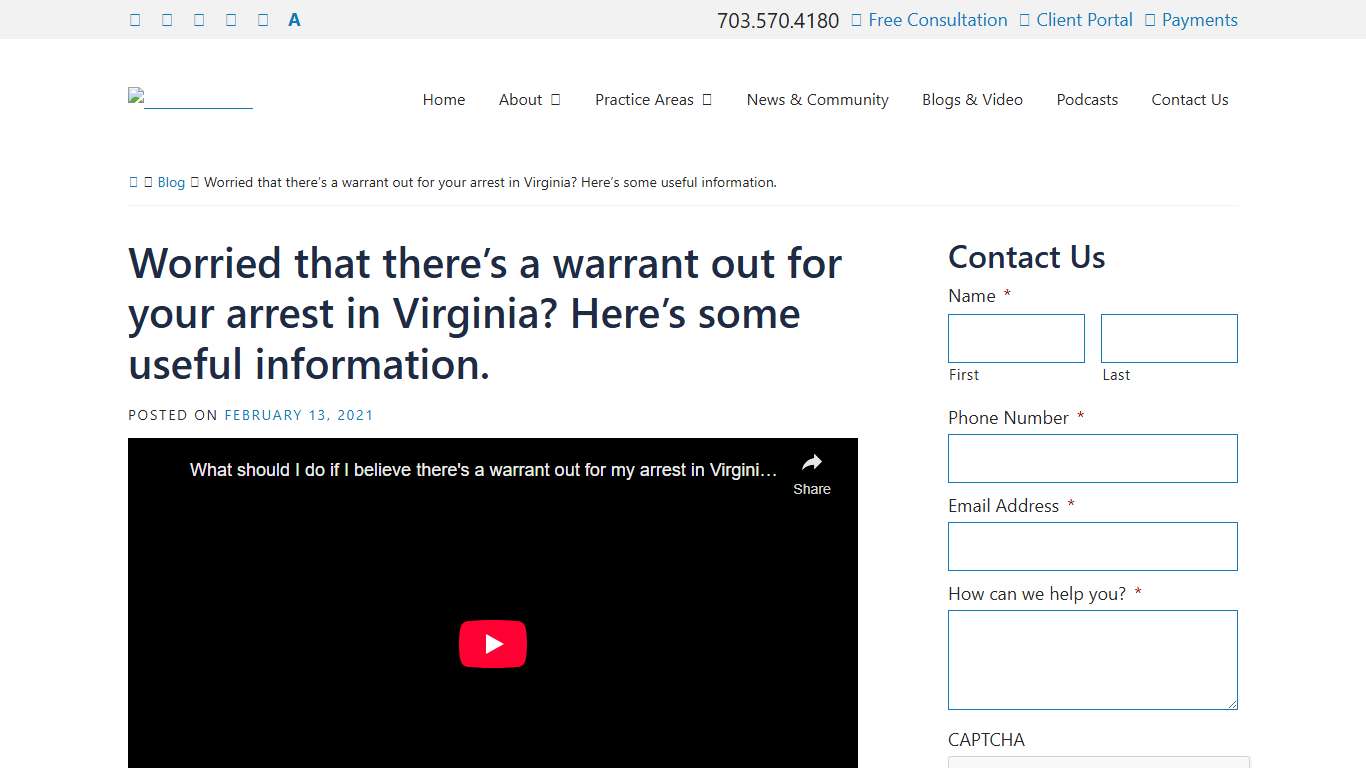Viewport: 1366px width, 768px height.
Task: Open the Home navigation item
Action: (x=443, y=99)
